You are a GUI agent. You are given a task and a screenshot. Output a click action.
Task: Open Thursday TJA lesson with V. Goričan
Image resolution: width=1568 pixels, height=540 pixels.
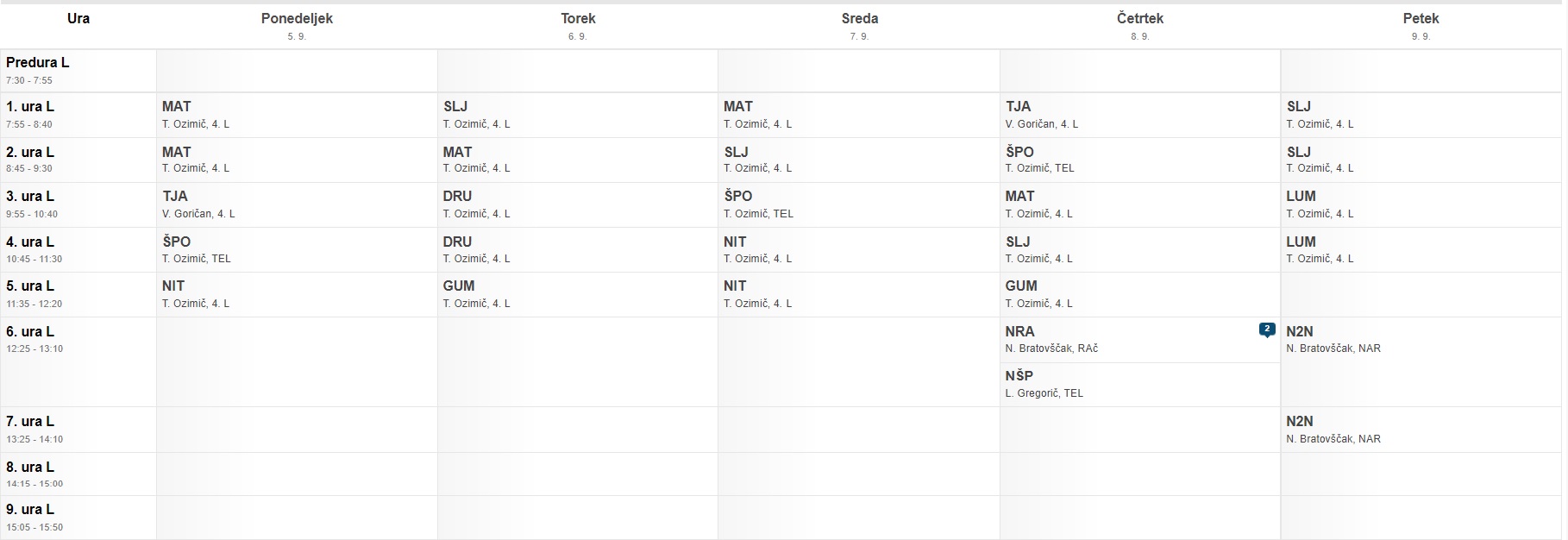[x=1139, y=115]
